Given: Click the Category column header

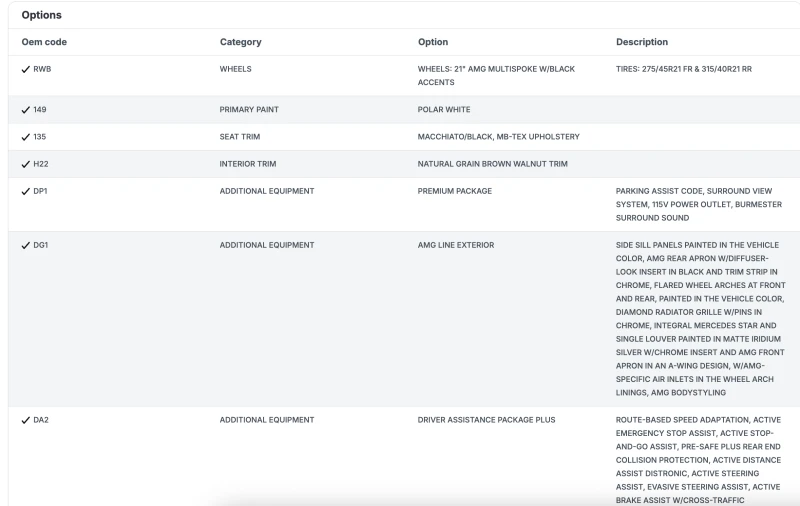Looking at the screenshot, I should pyautogui.click(x=240, y=42).
